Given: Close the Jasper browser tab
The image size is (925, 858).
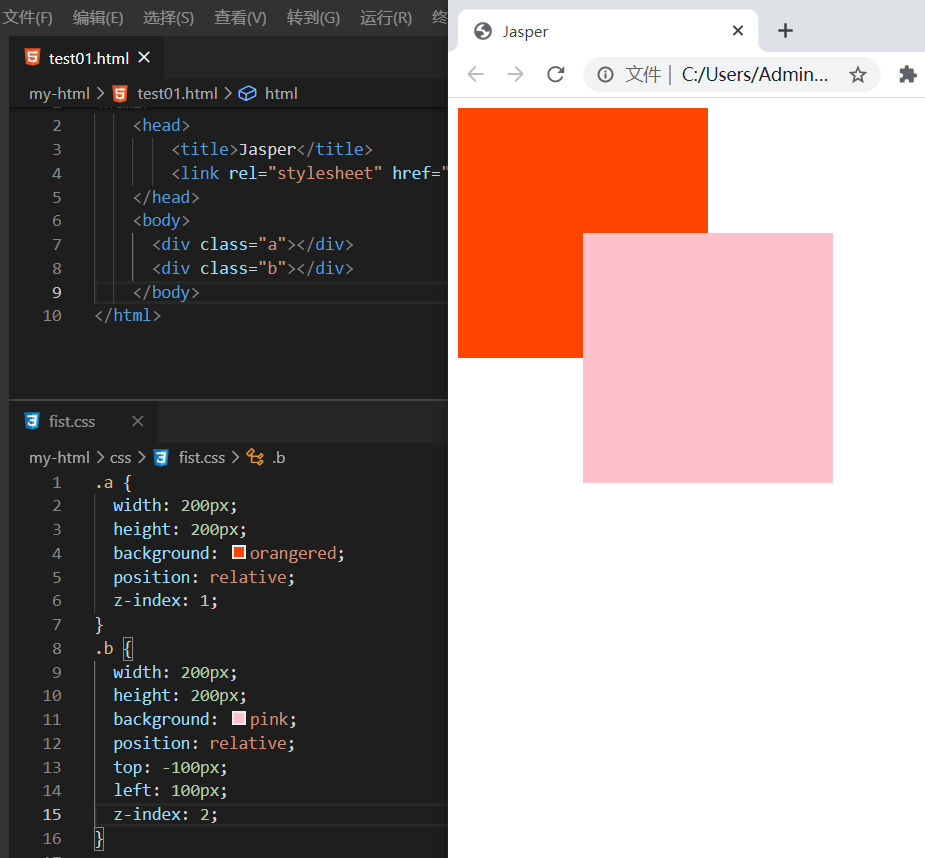Looking at the screenshot, I should coord(737,31).
